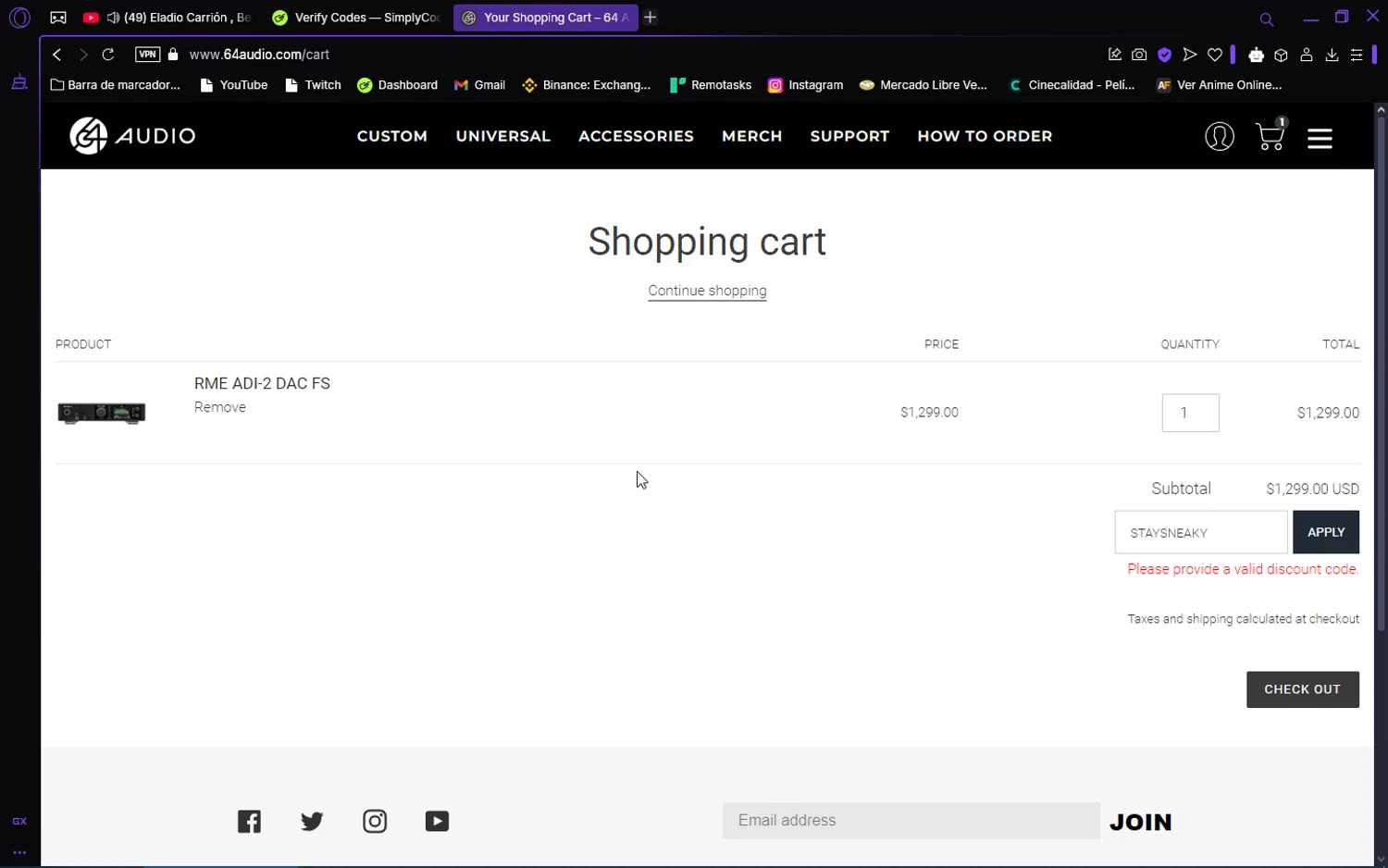Image resolution: width=1388 pixels, height=868 pixels.
Task: Open the SUPPORT menu
Action: (849, 136)
